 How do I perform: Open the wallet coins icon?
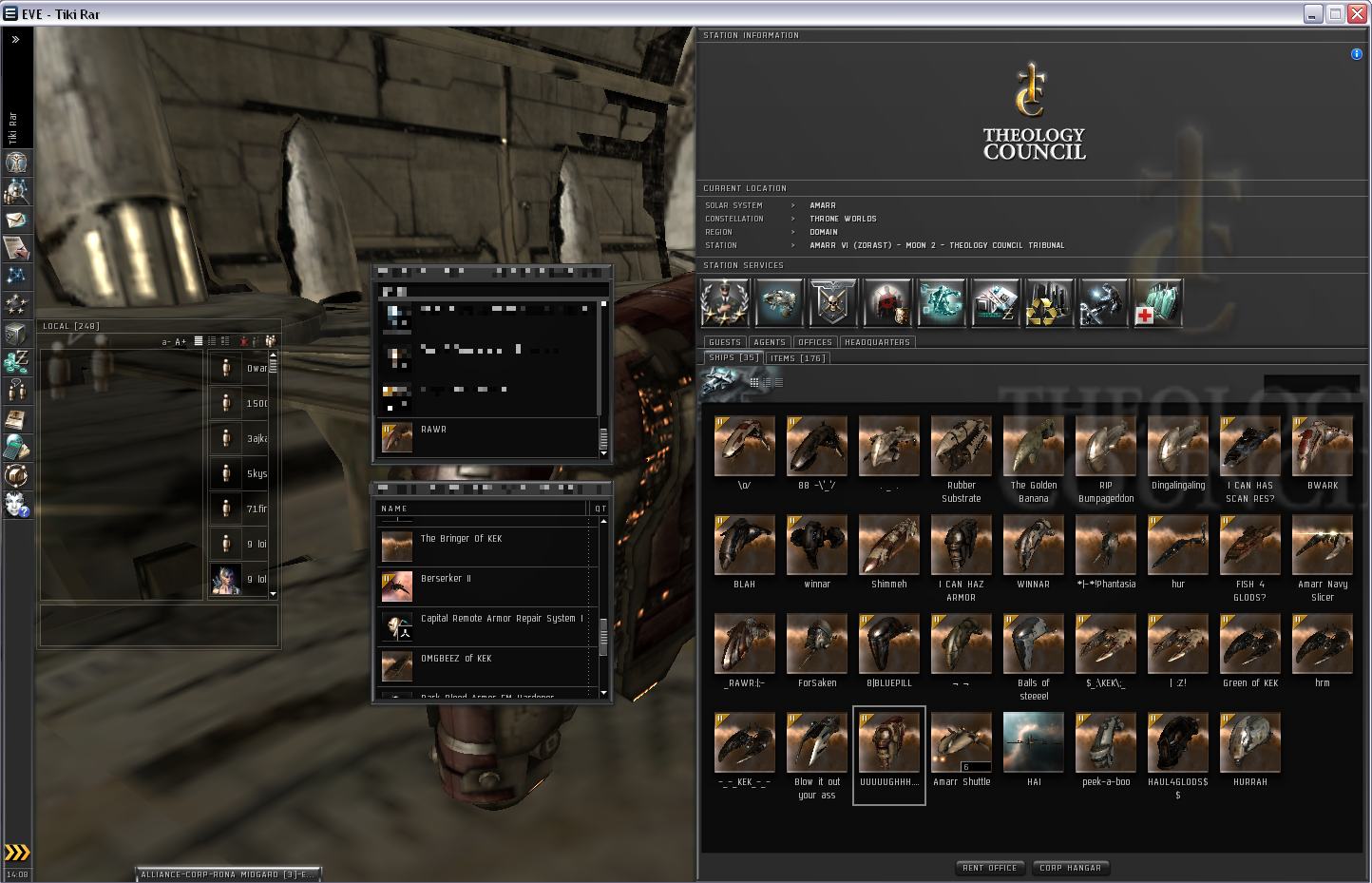(16, 362)
